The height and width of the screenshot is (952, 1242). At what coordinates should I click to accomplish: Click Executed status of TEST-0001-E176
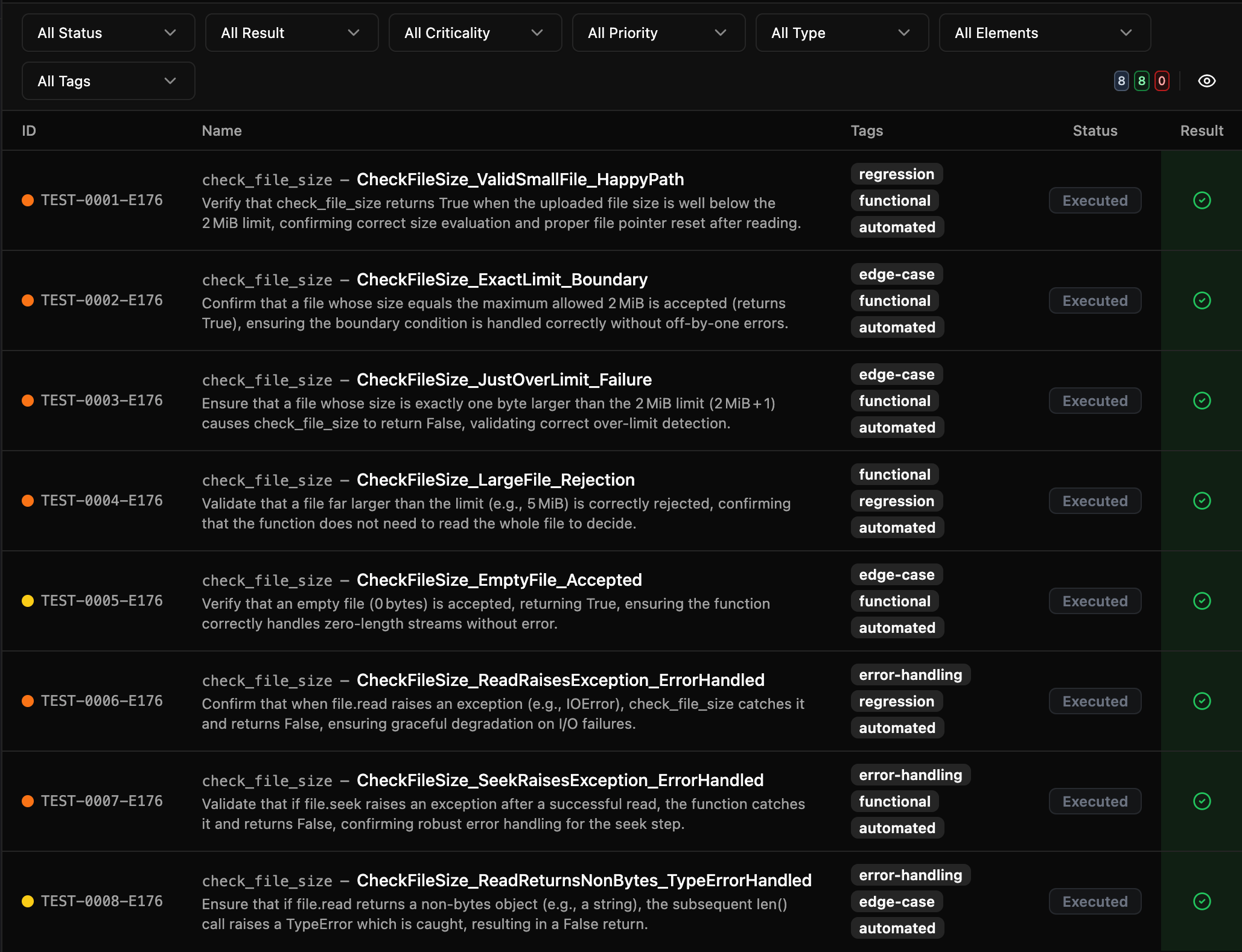(x=1095, y=200)
